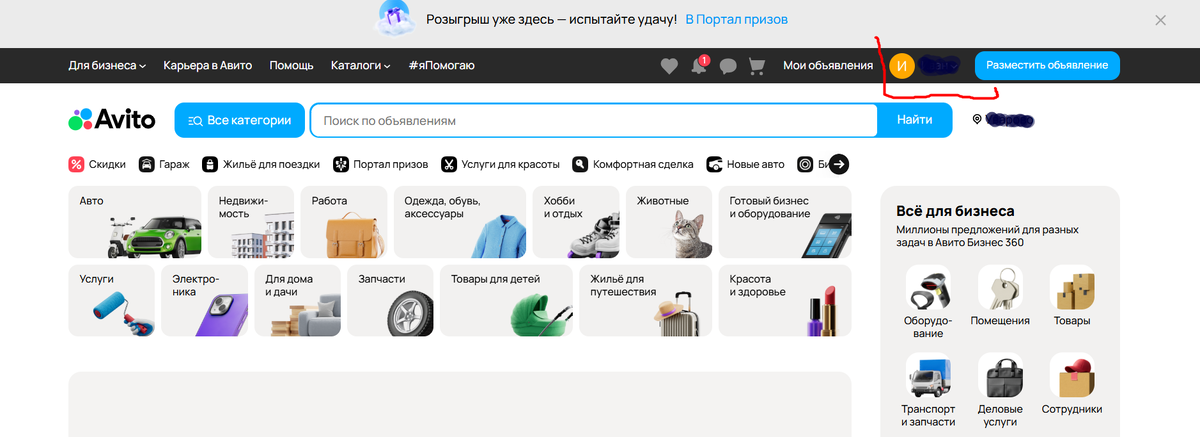This screenshot has width=1200, height=437.
Task: Open Для дома и дачи category
Action: click(x=297, y=300)
